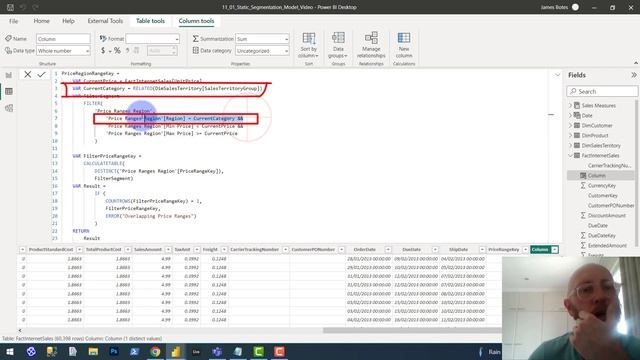The height and width of the screenshot is (360, 640).
Task: Collapse the Fields pane with the double-chevron icon
Action: pos(633,75)
